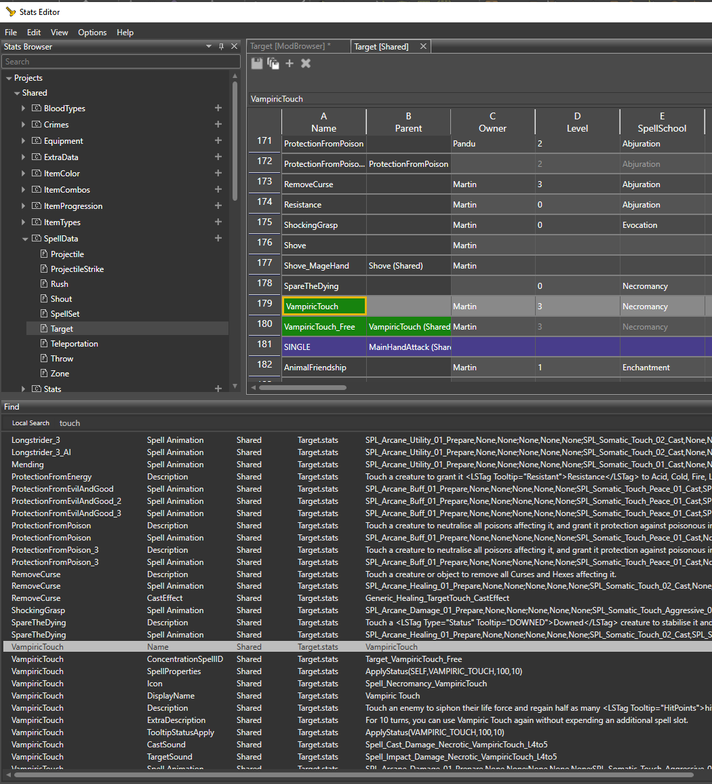Viewport: 712px width, 784px height.
Task: Select the Local Search tab in Find
Action: (x=31, y=423)
